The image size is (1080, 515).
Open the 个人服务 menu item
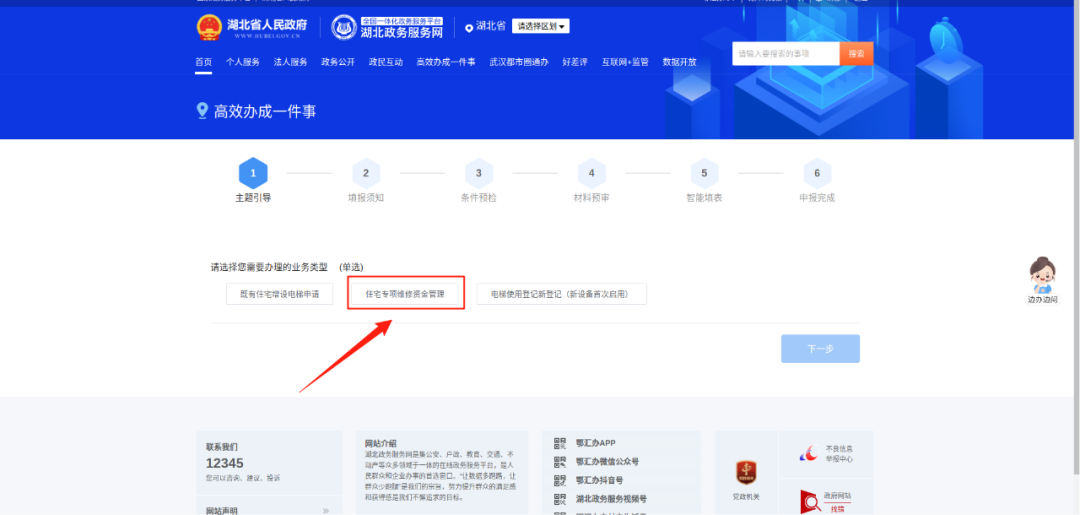pyautogui.click(x=242, y=62)
